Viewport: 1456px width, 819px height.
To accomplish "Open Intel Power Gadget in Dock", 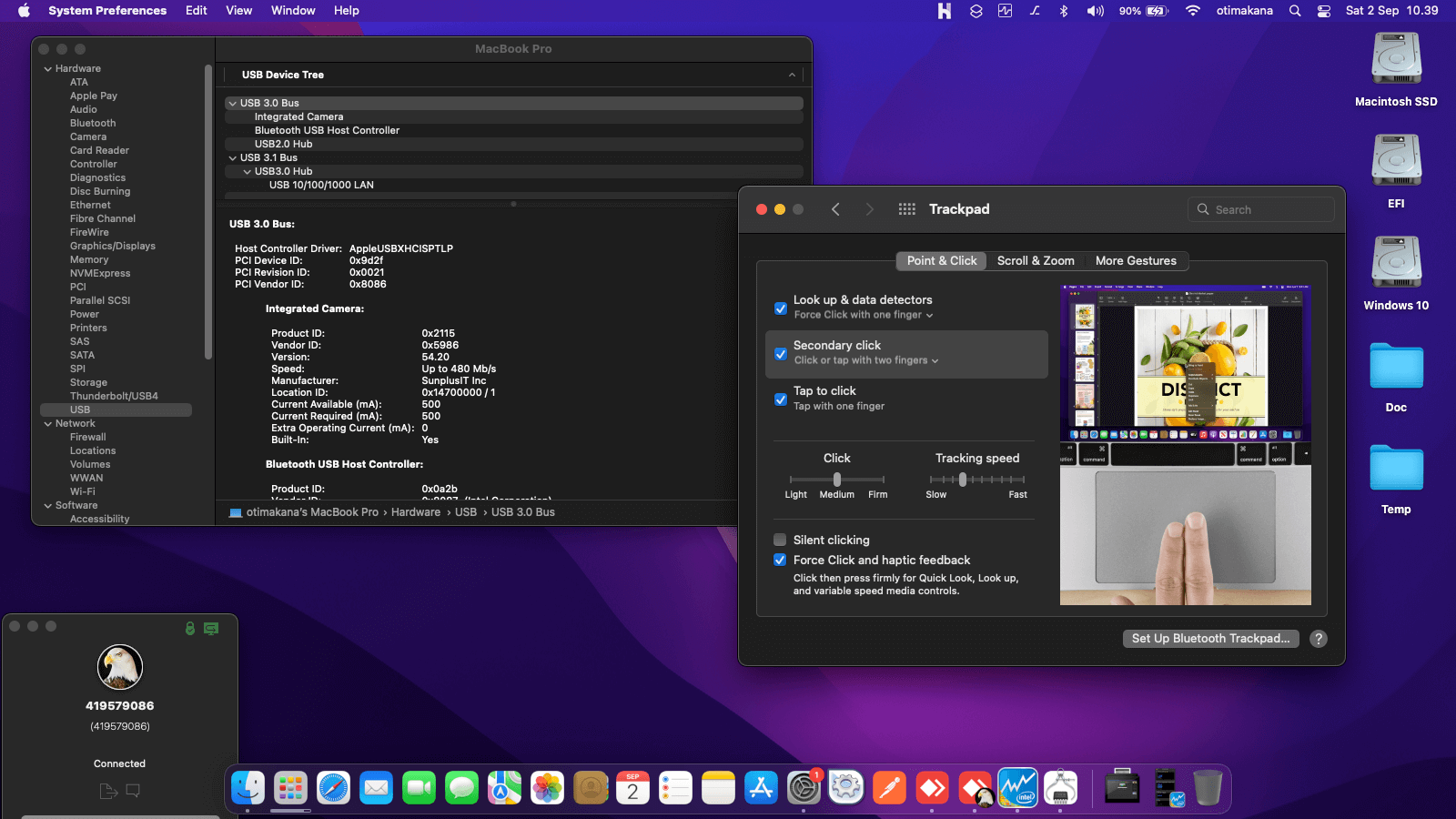I will coord(1017,788).
